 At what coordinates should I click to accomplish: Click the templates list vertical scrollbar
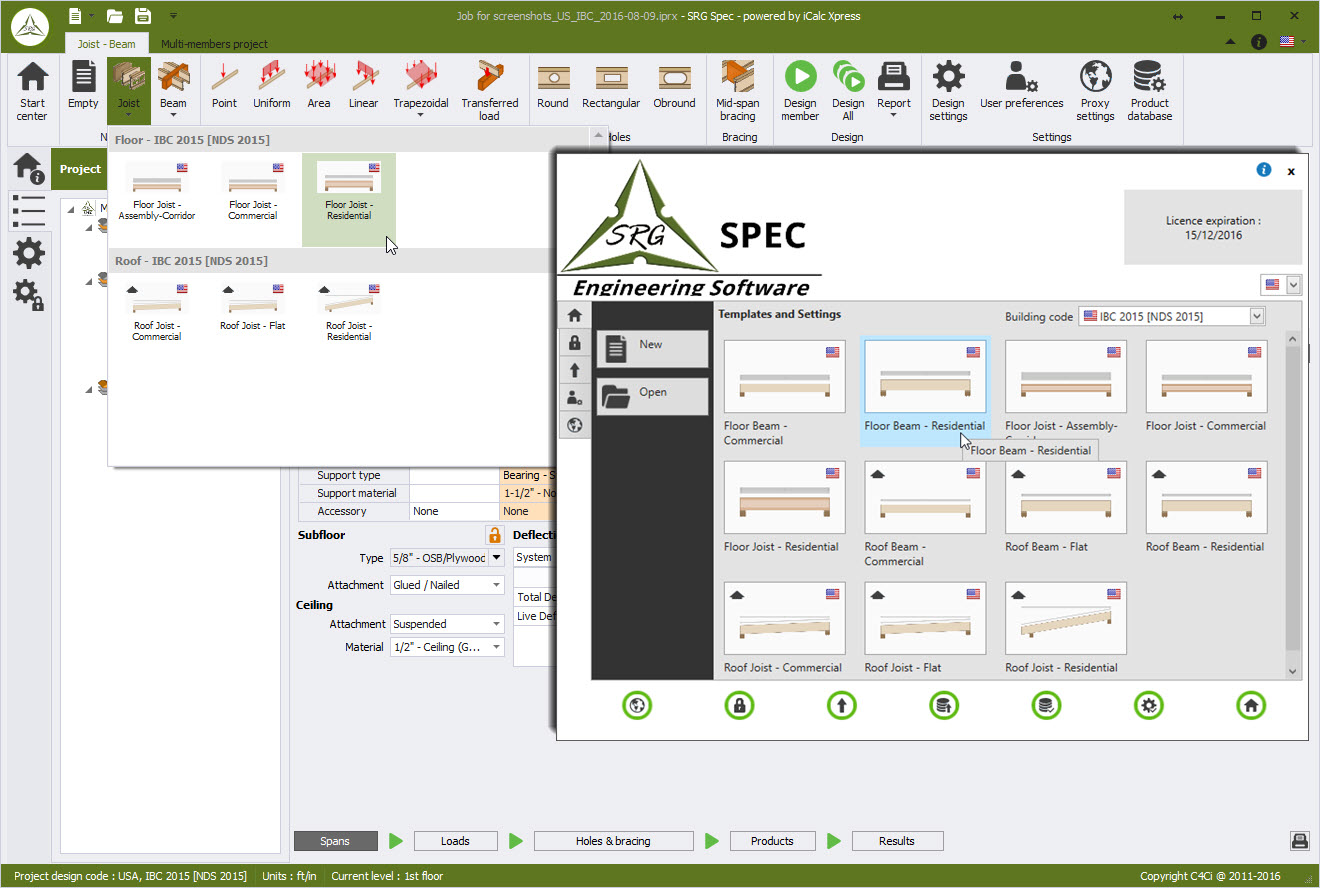click(x=1293, y=506)
